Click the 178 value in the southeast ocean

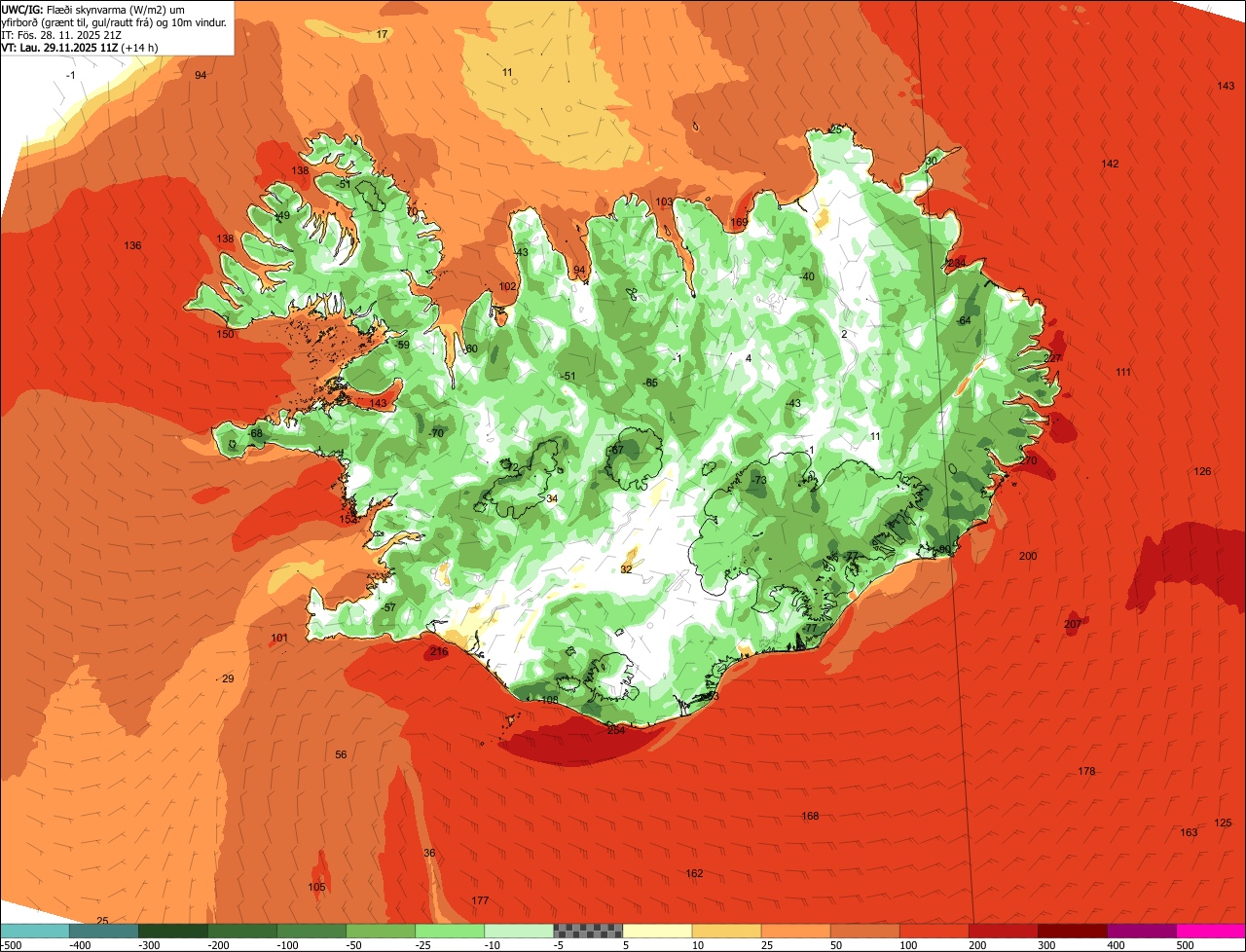[1086, 771]
